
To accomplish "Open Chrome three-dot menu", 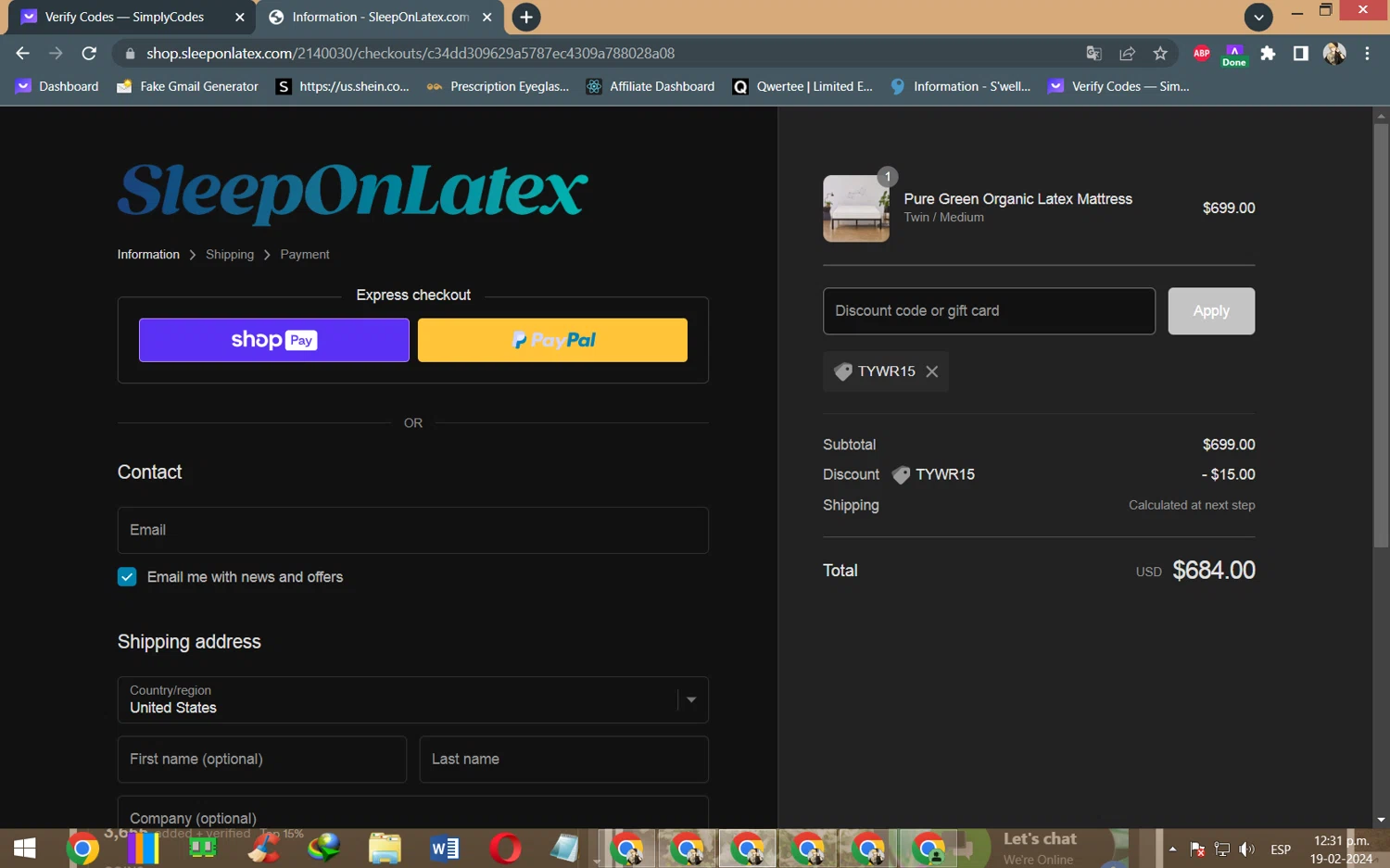I will click(1367, 54).
